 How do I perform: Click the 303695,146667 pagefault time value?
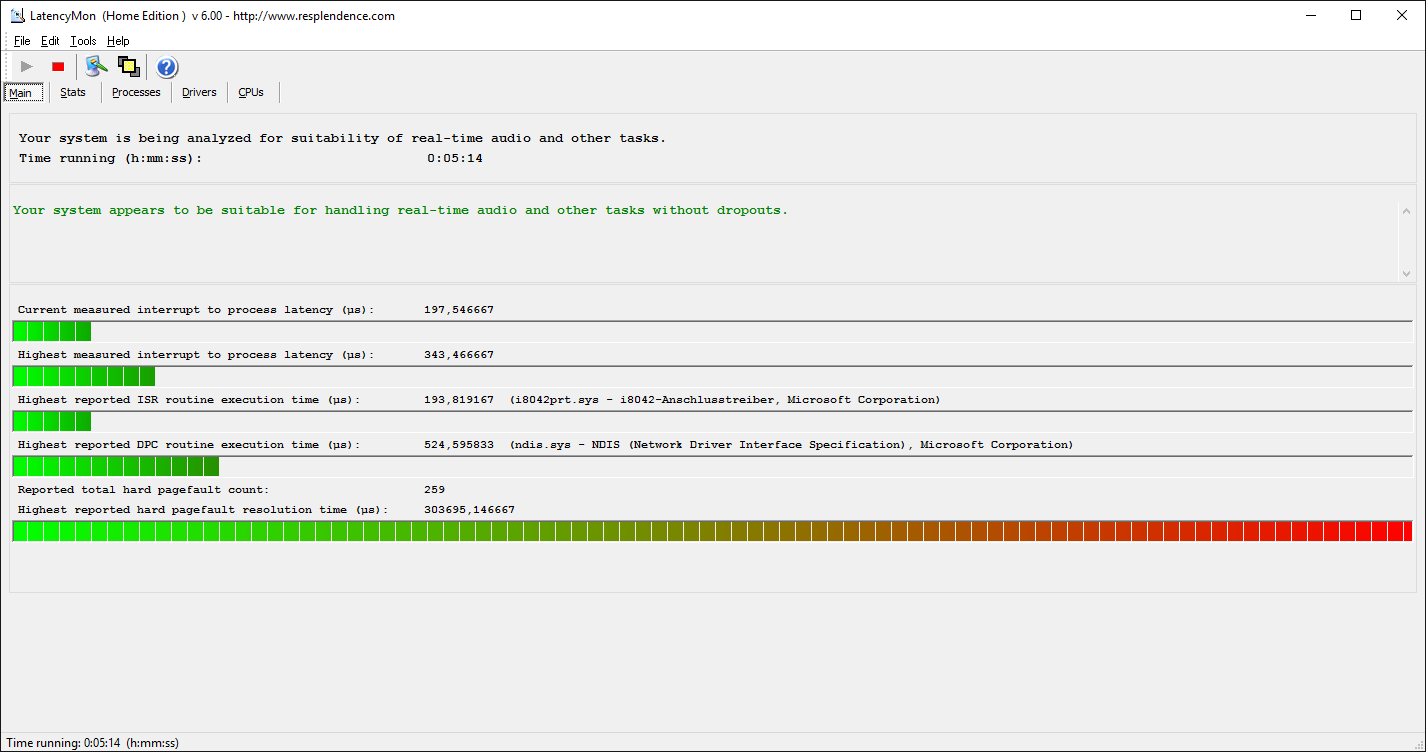469,510
